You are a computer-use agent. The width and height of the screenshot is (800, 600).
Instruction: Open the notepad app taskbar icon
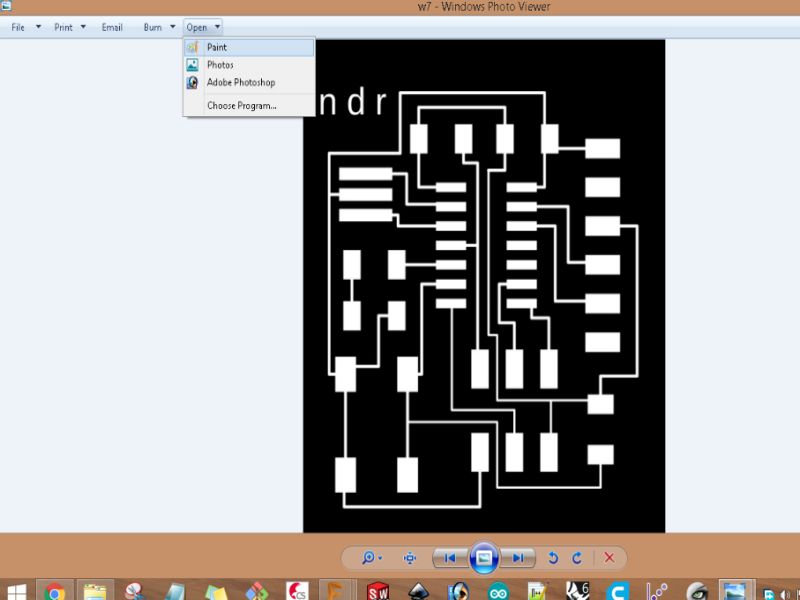tap(537, 592)
